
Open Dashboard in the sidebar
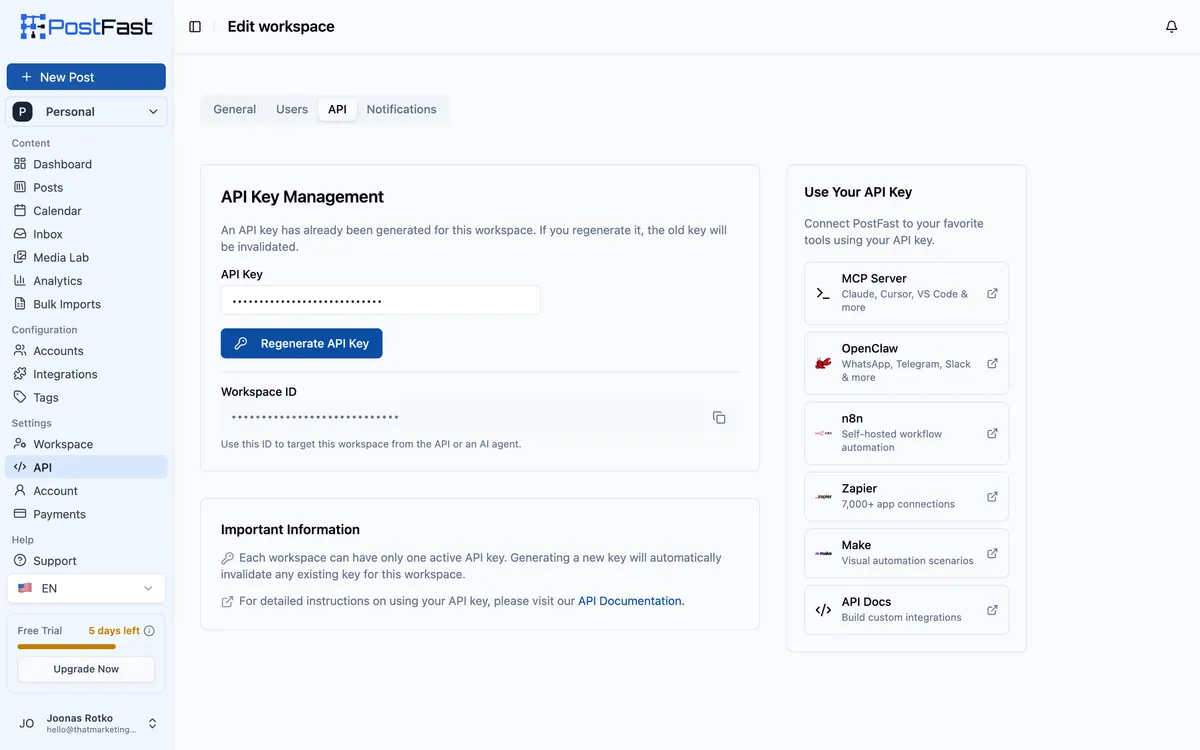coord(87,164)
